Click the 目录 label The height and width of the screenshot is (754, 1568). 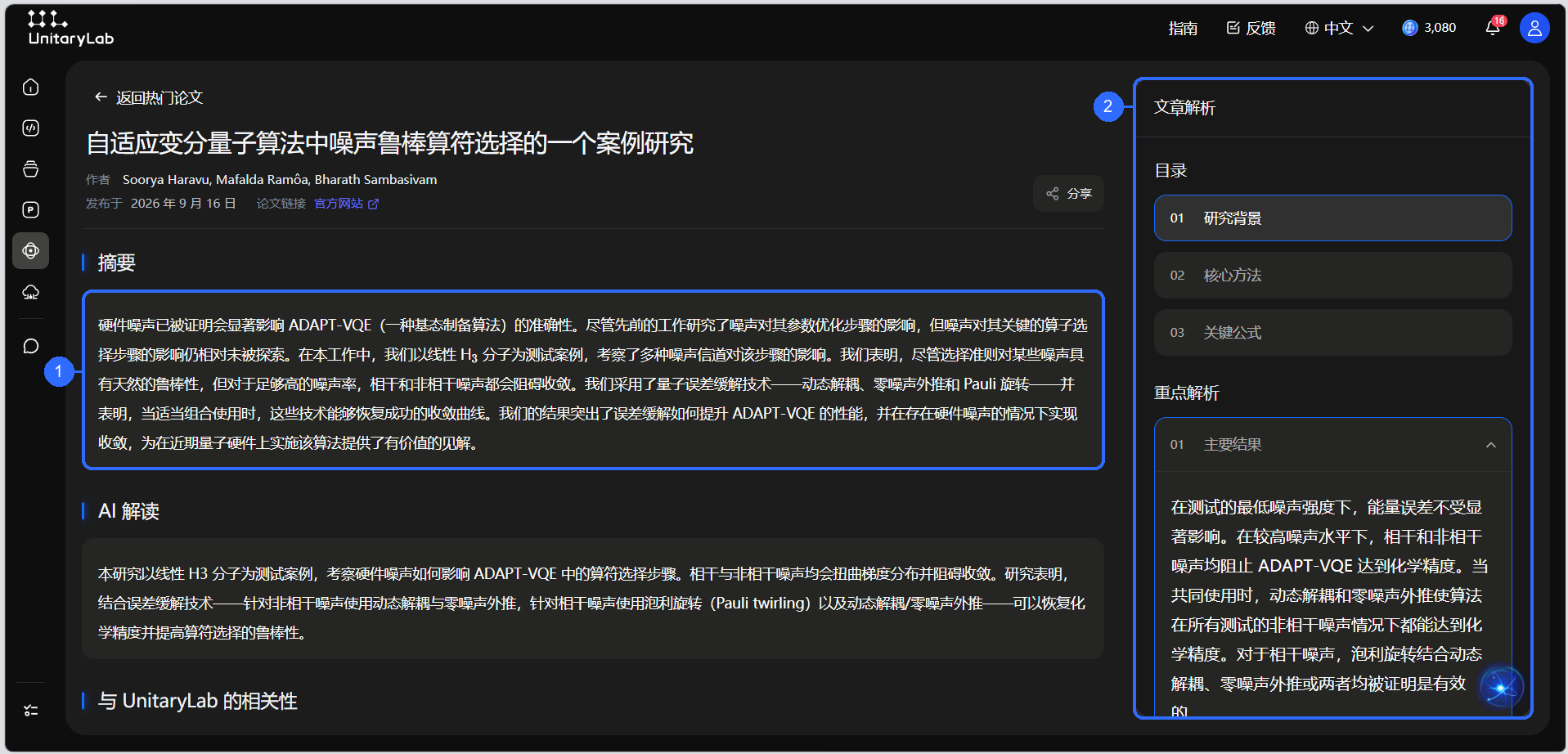tap(1170, 171)
